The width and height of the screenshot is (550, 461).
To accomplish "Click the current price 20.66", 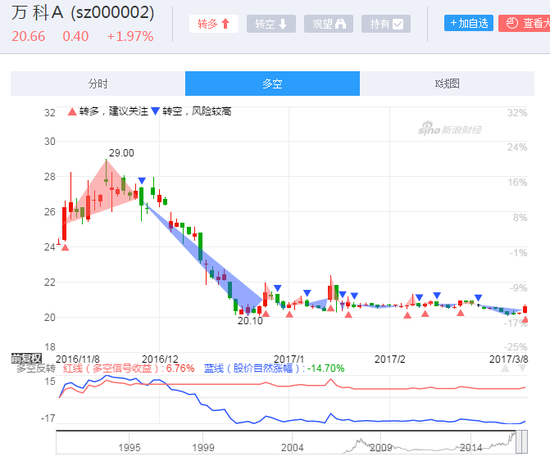I will (28, 36).
